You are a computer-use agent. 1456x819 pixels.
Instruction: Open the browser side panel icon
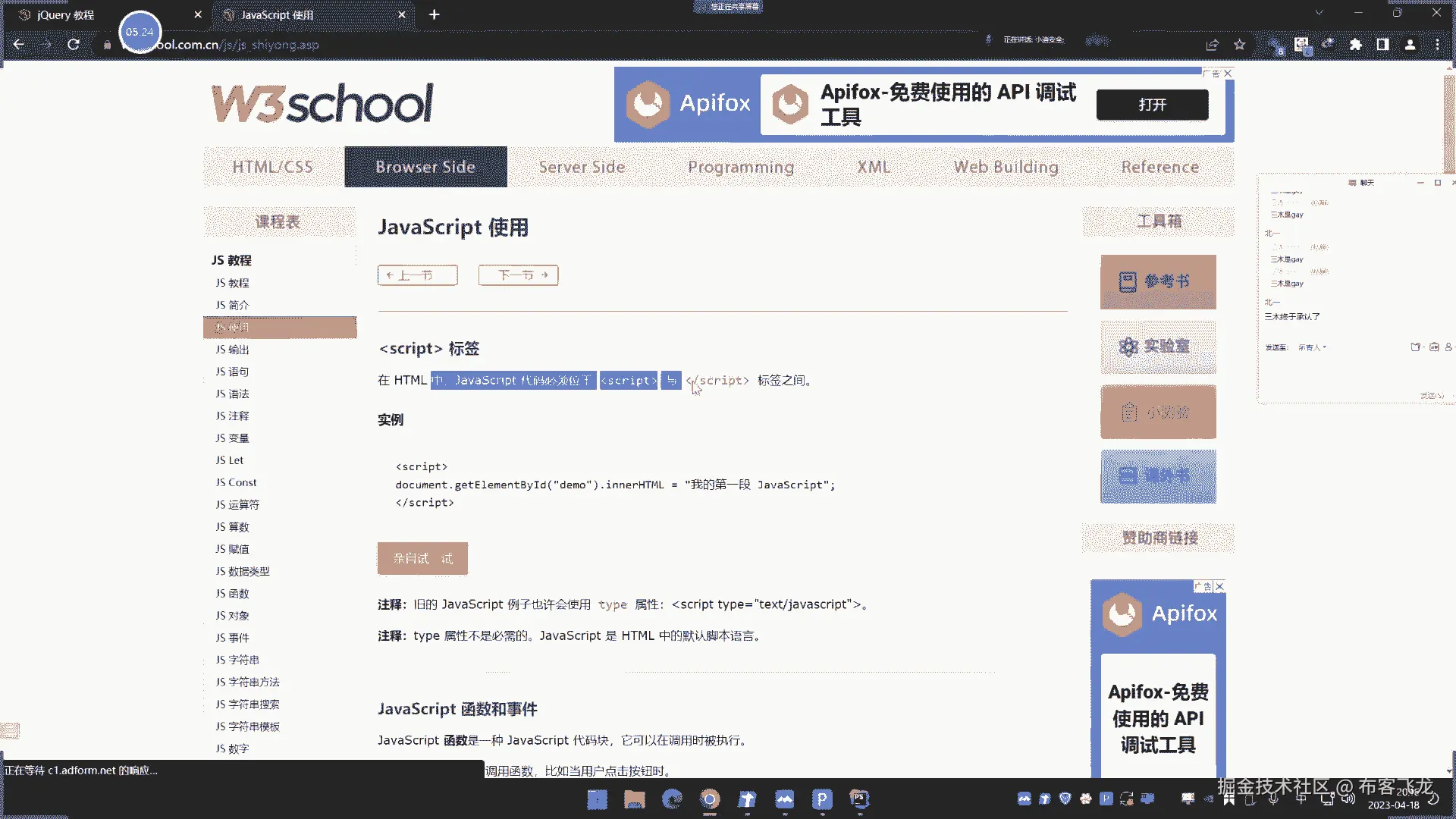[1382, 45]
